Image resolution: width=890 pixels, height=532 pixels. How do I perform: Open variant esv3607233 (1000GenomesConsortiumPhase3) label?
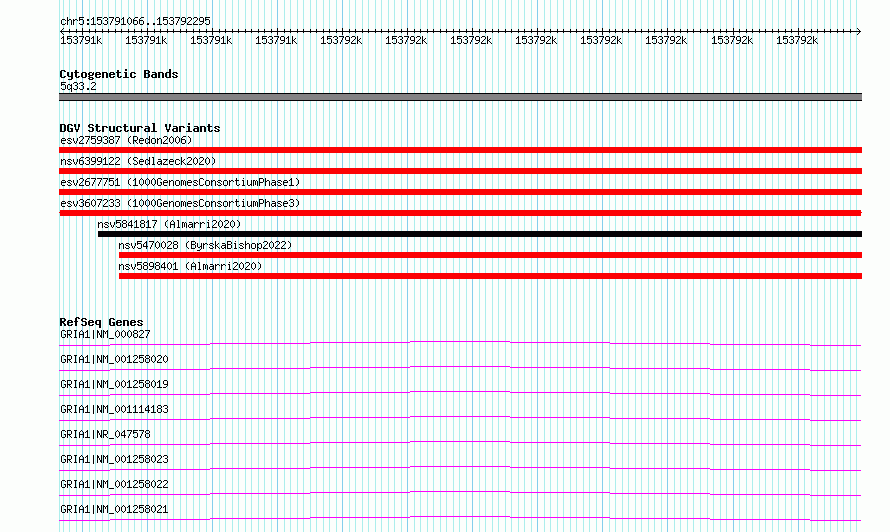[x=180, y=203]
